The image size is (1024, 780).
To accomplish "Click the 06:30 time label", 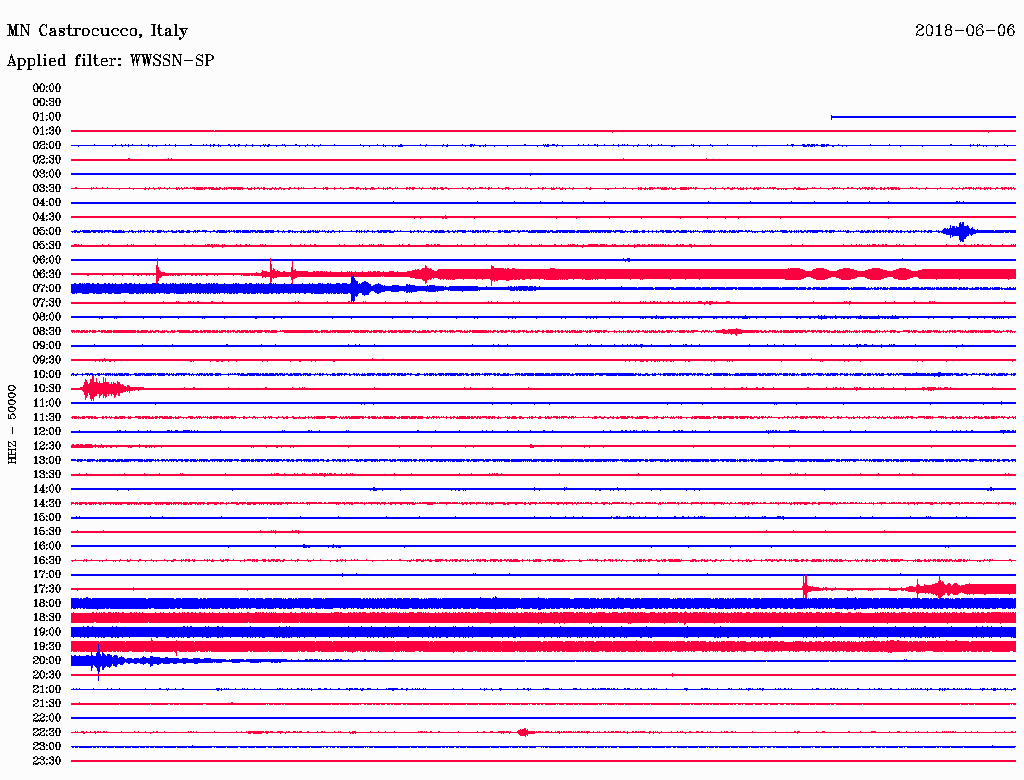I will [46, 274].
